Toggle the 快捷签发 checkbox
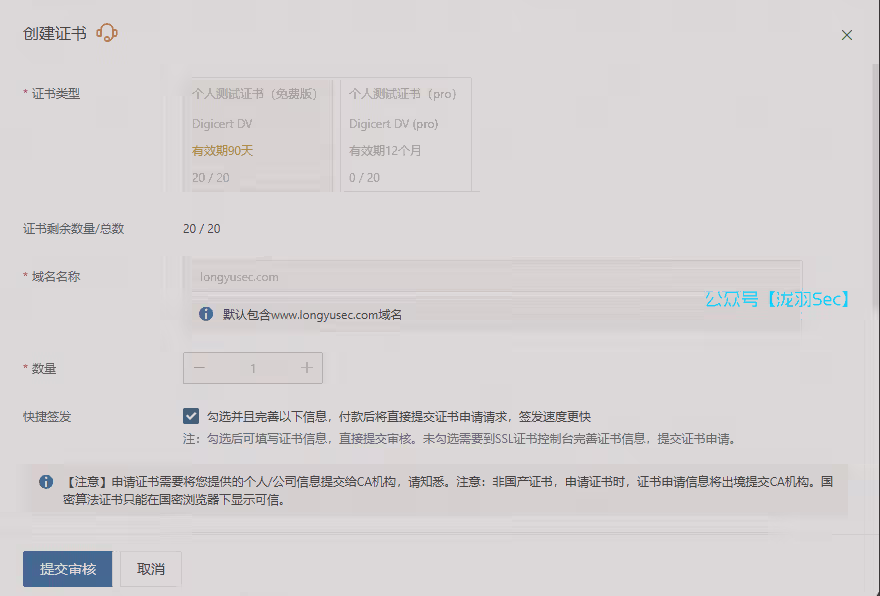The height and width of the screenshot is (596, 880). (x=191, y=416)
